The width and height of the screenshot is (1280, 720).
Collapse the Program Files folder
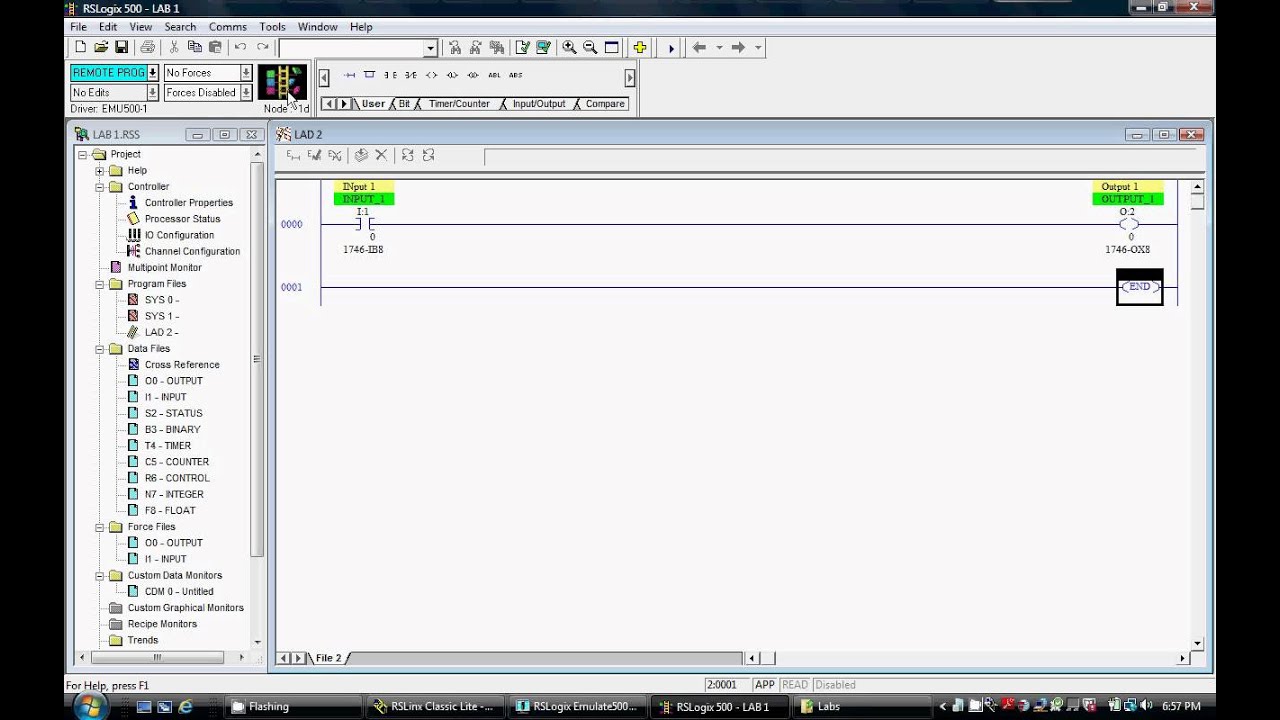click(x=100, y=284)
